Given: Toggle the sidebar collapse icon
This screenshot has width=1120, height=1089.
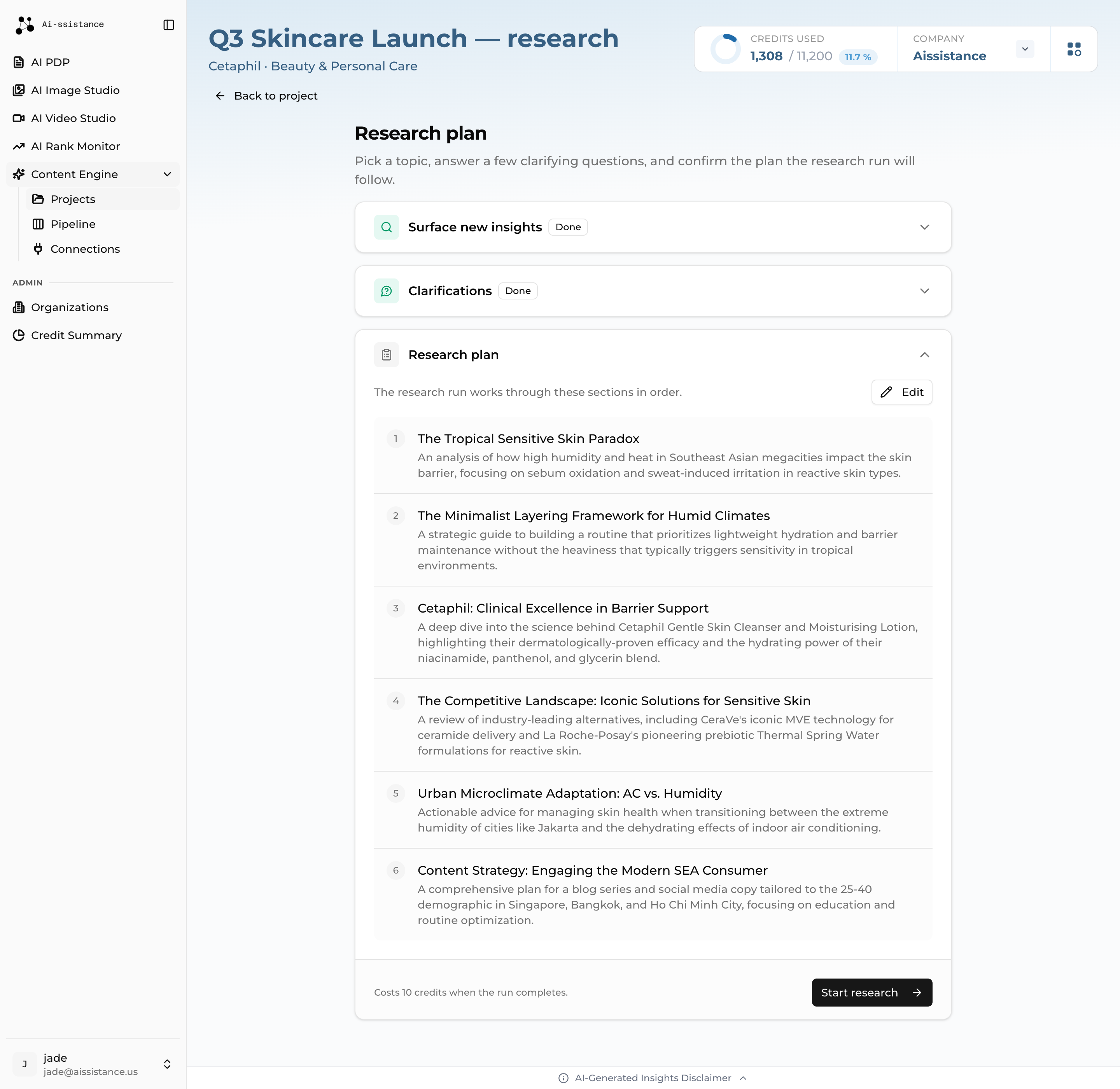Looking at the screenshot, I should 169,25.
